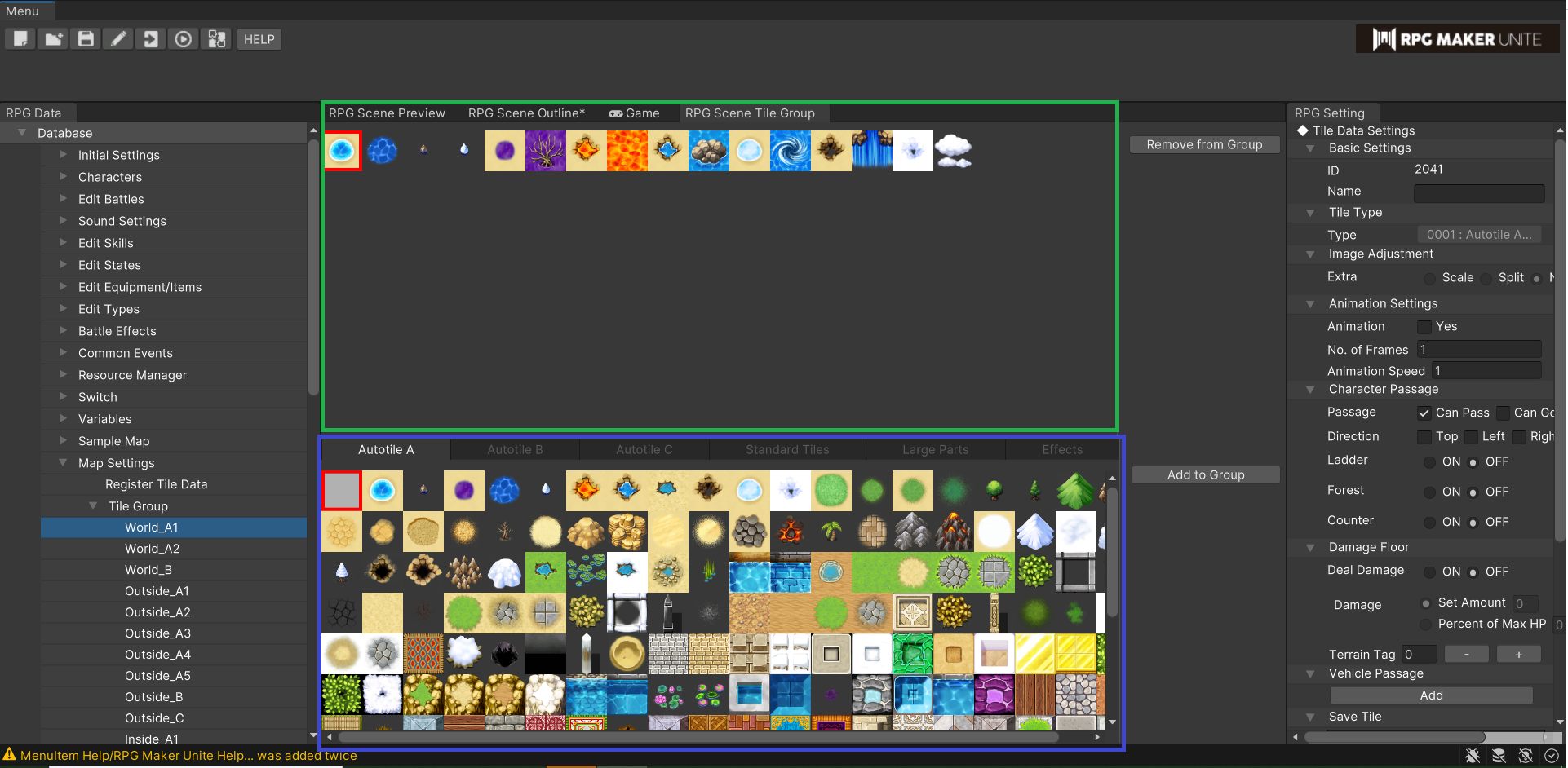Collapse the Map Settings tree node

[63, 462]
